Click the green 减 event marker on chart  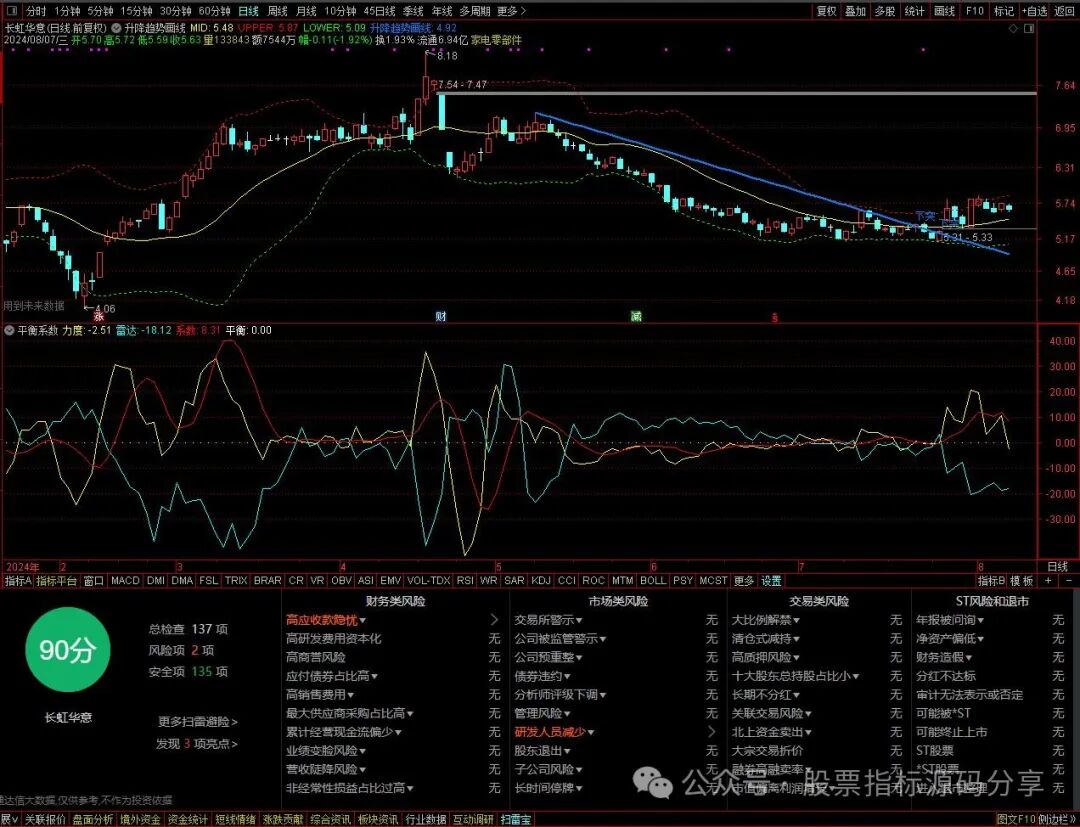[x=636, y=316]
